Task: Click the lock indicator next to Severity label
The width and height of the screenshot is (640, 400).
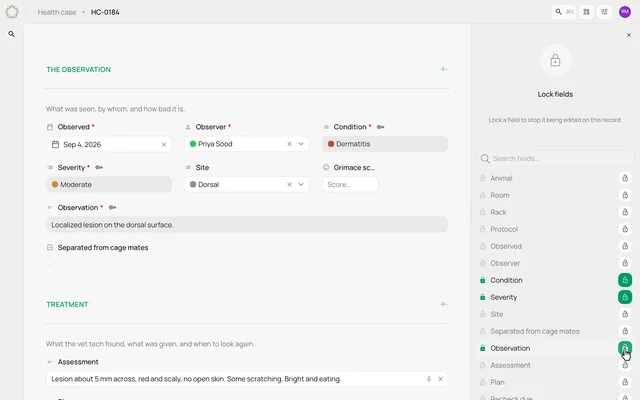Action: point(99,167)
